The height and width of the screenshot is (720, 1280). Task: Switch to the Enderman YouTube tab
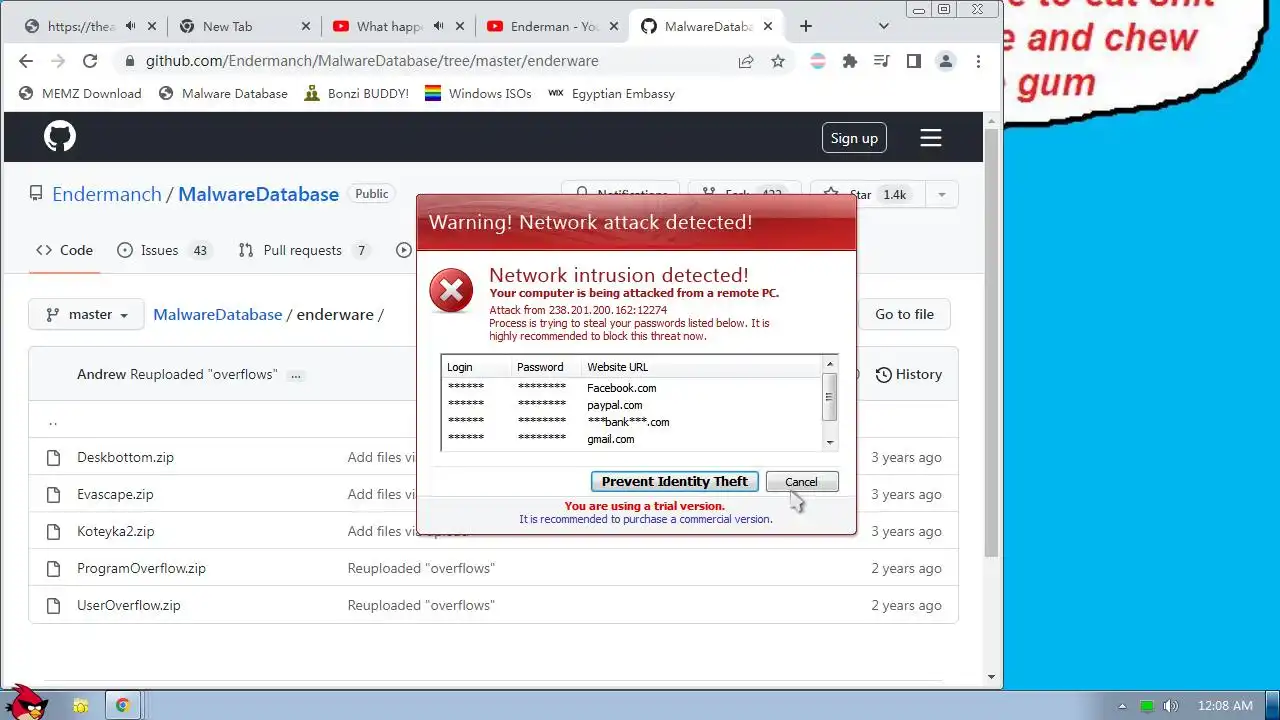click(x=552, y=26)
